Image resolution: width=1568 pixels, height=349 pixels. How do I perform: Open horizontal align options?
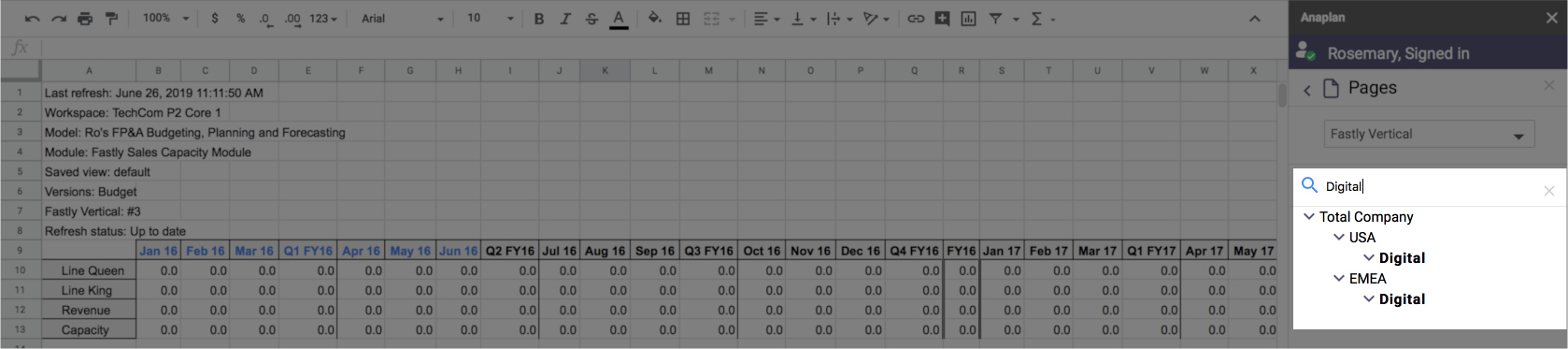(765, 19)
